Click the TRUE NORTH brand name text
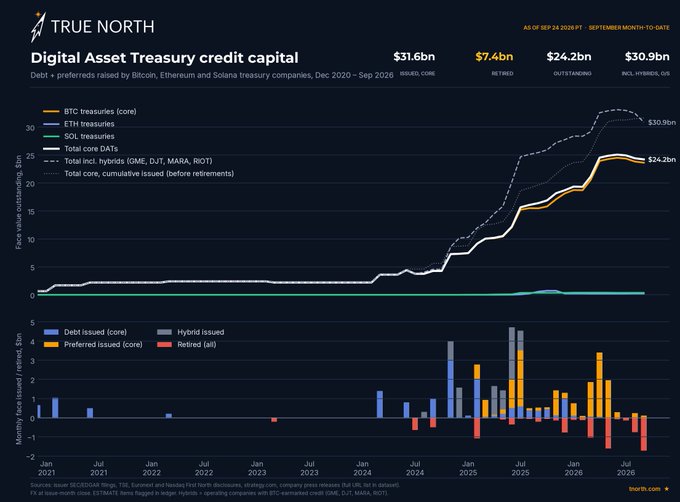Image resolution: width=680 pixels, height=502 pixels. [102, 27]
